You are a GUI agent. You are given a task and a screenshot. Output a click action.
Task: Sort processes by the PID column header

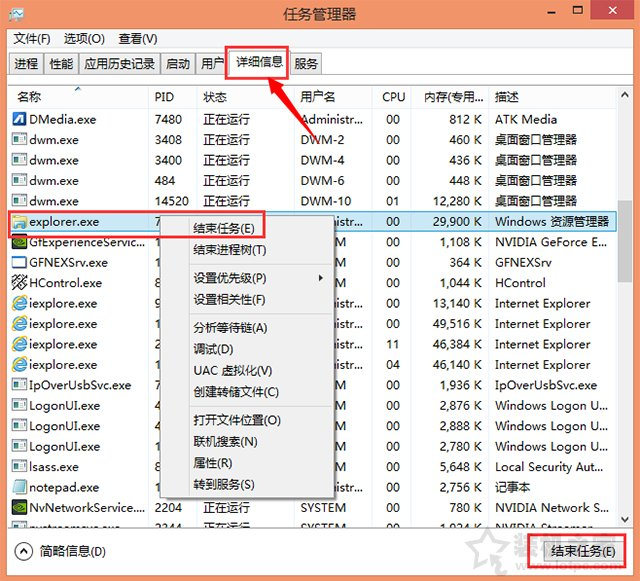click(164, 97)
